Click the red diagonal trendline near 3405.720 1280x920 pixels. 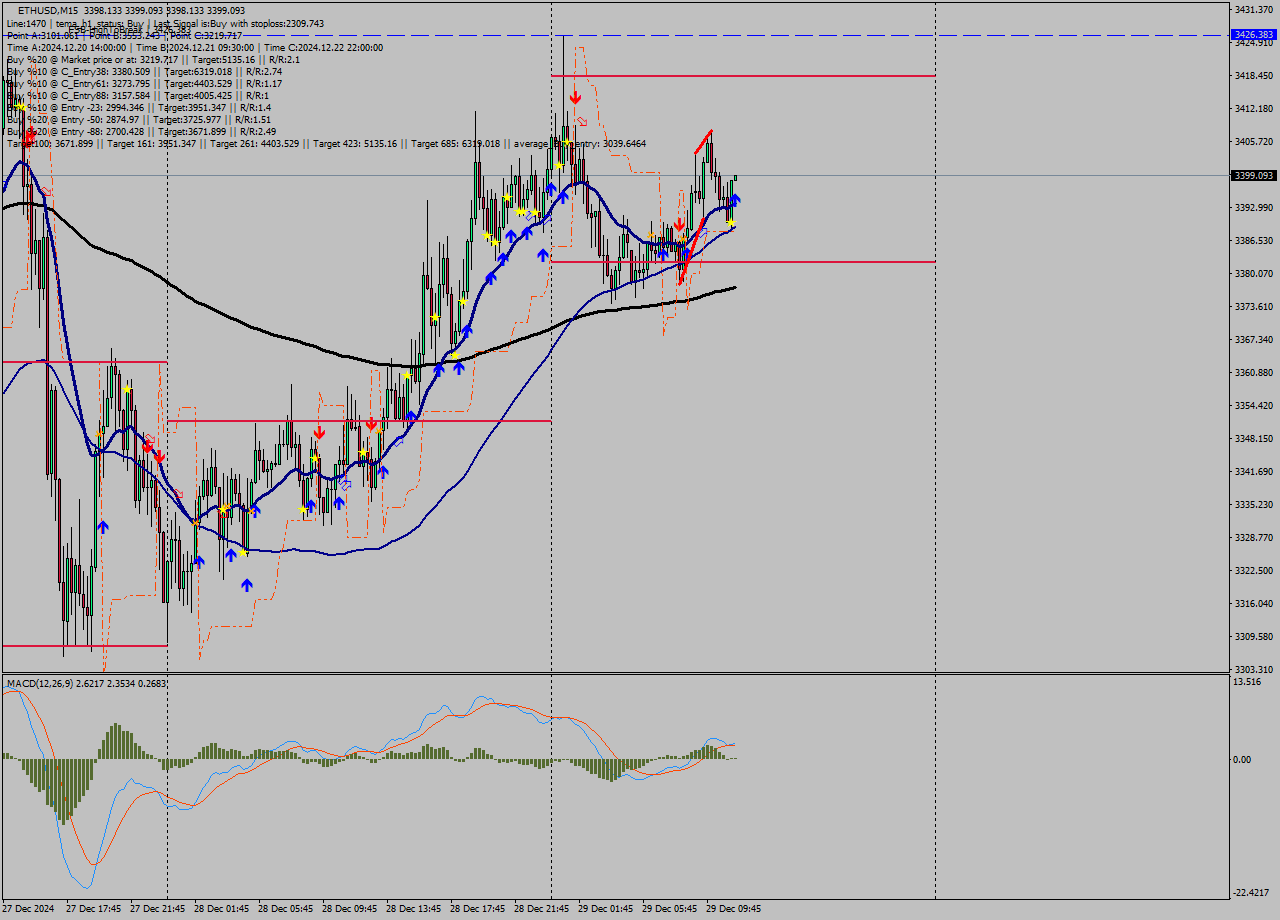click(x=703, y=141)
